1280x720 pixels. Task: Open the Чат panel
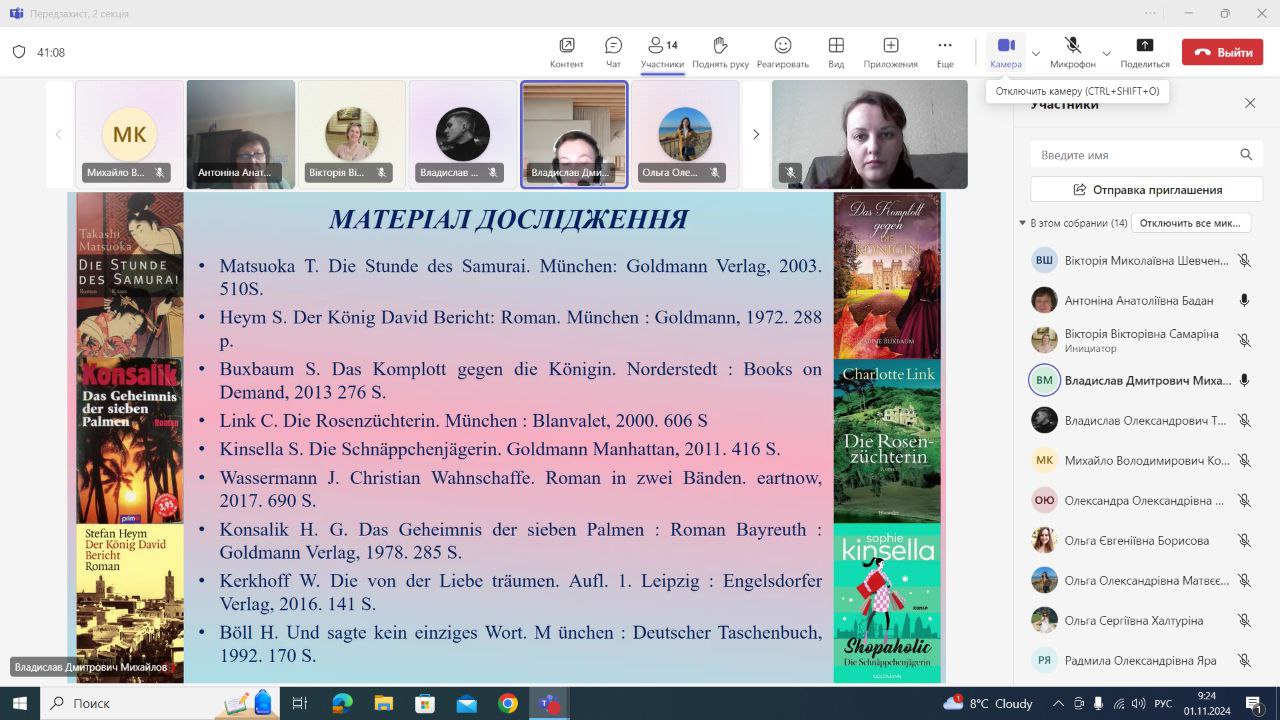[613, 52]
